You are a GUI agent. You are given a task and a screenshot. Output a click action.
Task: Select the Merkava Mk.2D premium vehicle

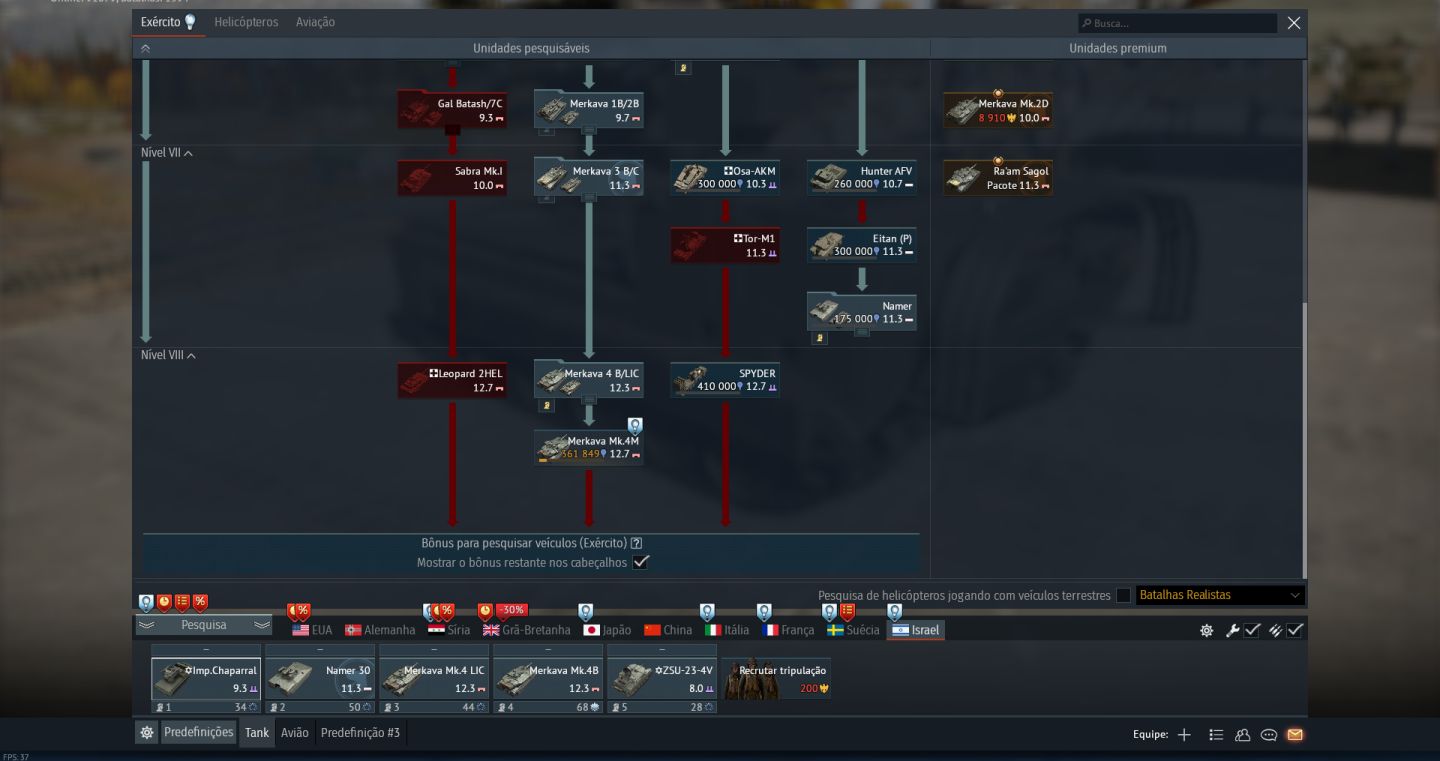[x=998, y=110]
